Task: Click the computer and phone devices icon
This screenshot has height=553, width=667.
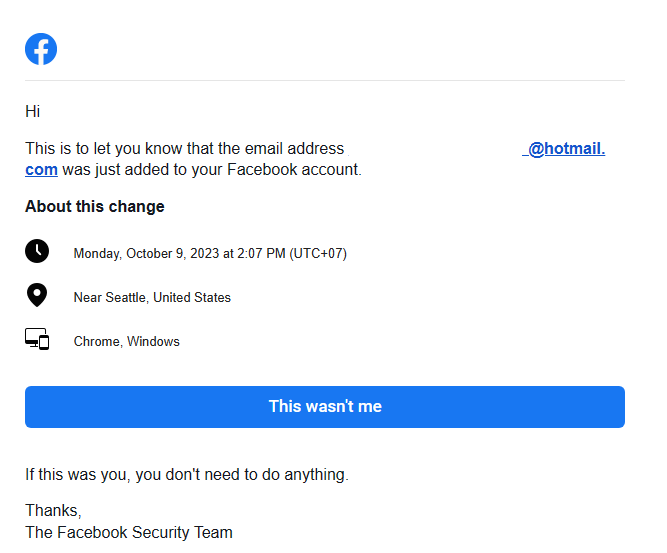Action: coord(37,339)
